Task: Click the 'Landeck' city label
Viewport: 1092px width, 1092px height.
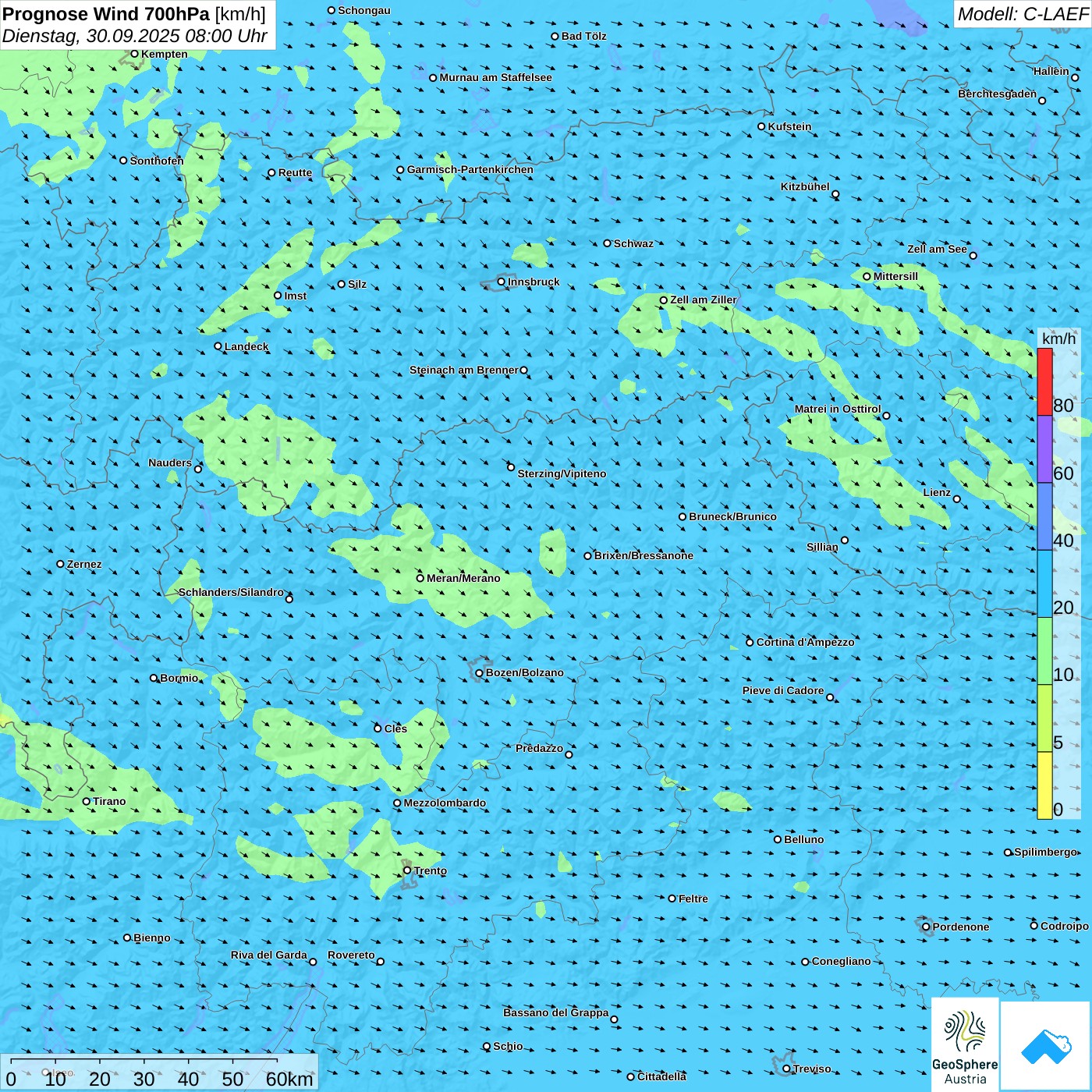Action: tap(246, 346)
